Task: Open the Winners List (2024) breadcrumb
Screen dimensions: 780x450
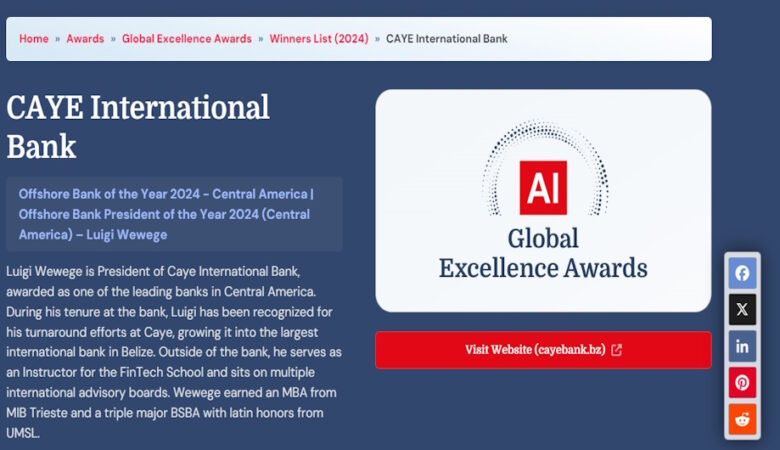Action: click(x=319, y=39)
